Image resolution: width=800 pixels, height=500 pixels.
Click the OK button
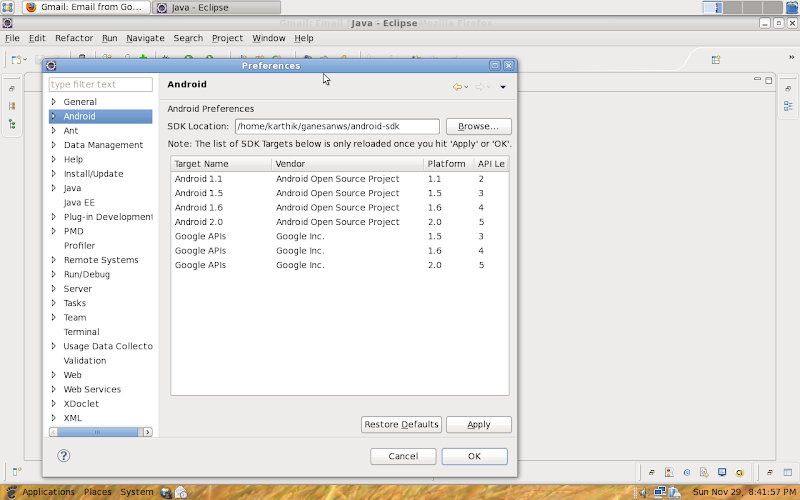tap(474, 456)
